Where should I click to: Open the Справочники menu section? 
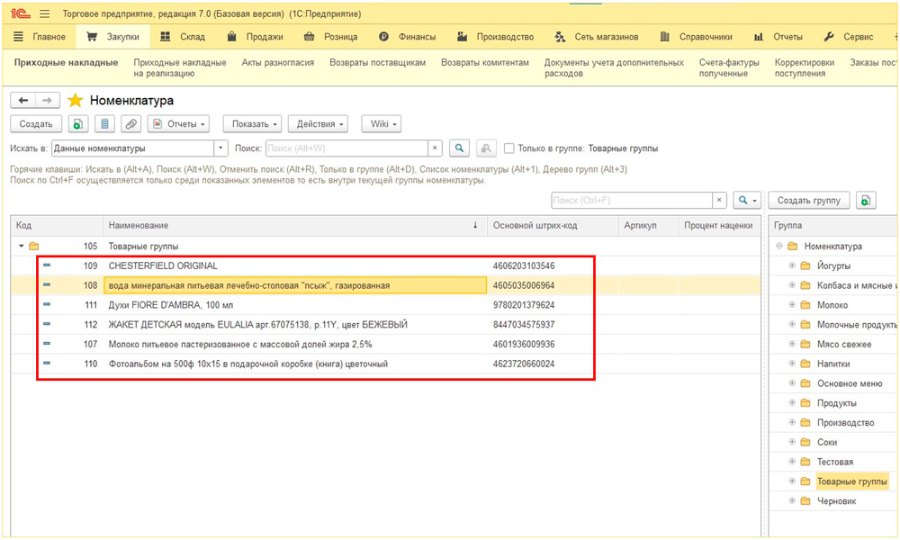[696, 37]
